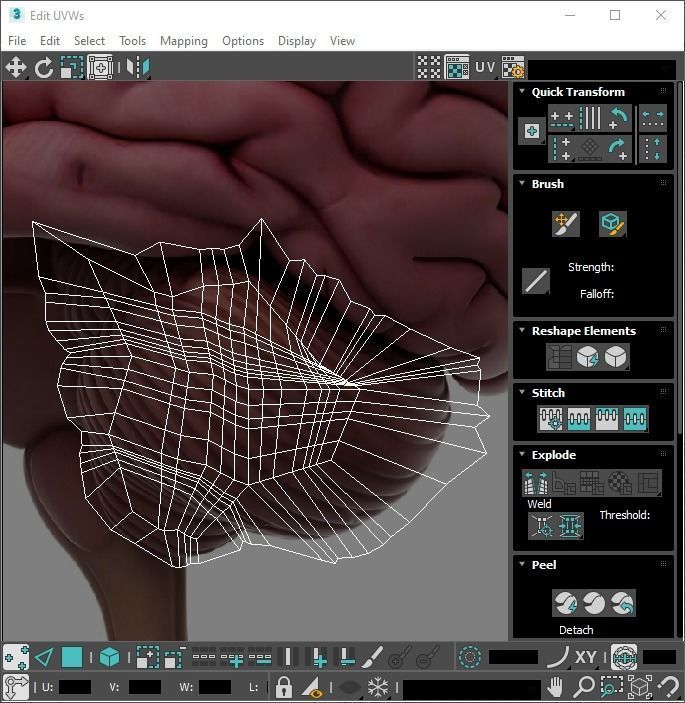This screenshot has width=685, height=703.
Task: Click Stitch To Target icon
Action: click(551, 418)
